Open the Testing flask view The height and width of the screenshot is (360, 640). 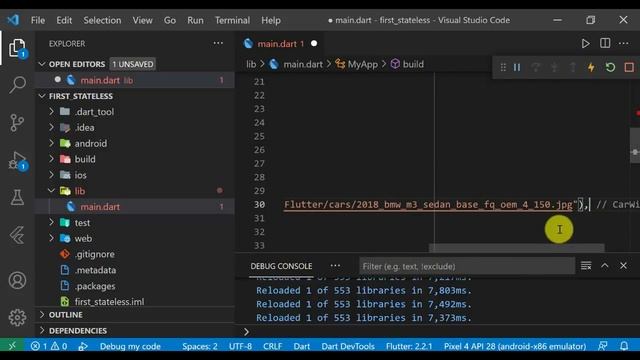(x=17, y=197)
